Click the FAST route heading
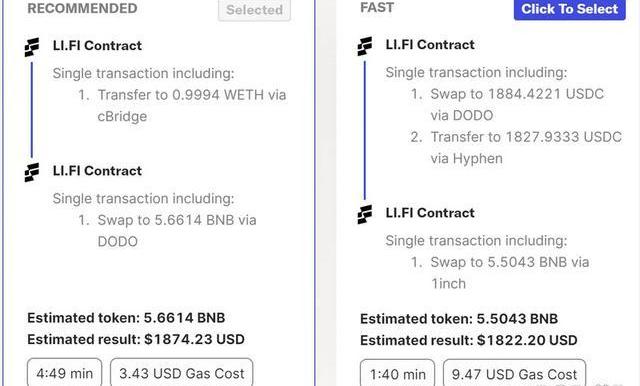This screenshot has height=386, width=640. [x=377, y=7]
